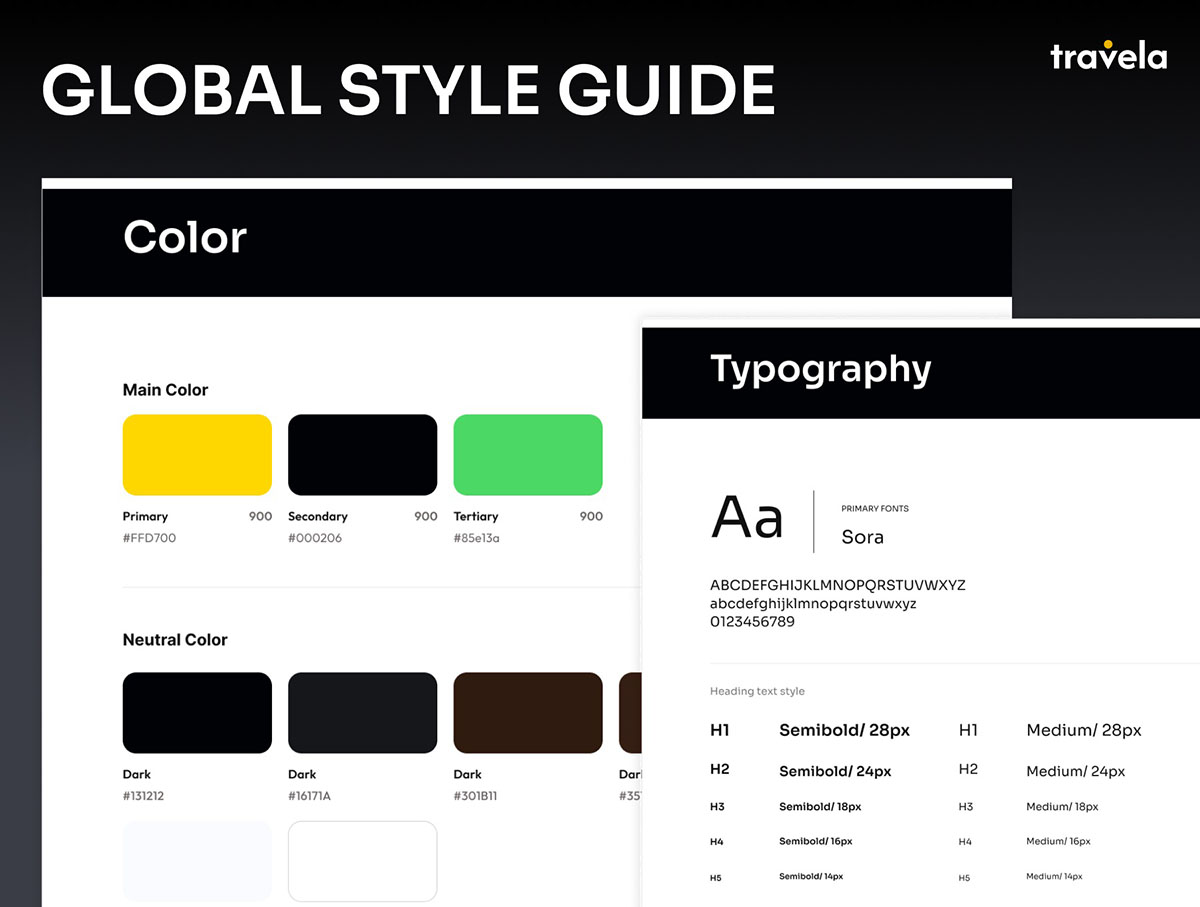Click the Dark label above #16171A

pos(302,774)
